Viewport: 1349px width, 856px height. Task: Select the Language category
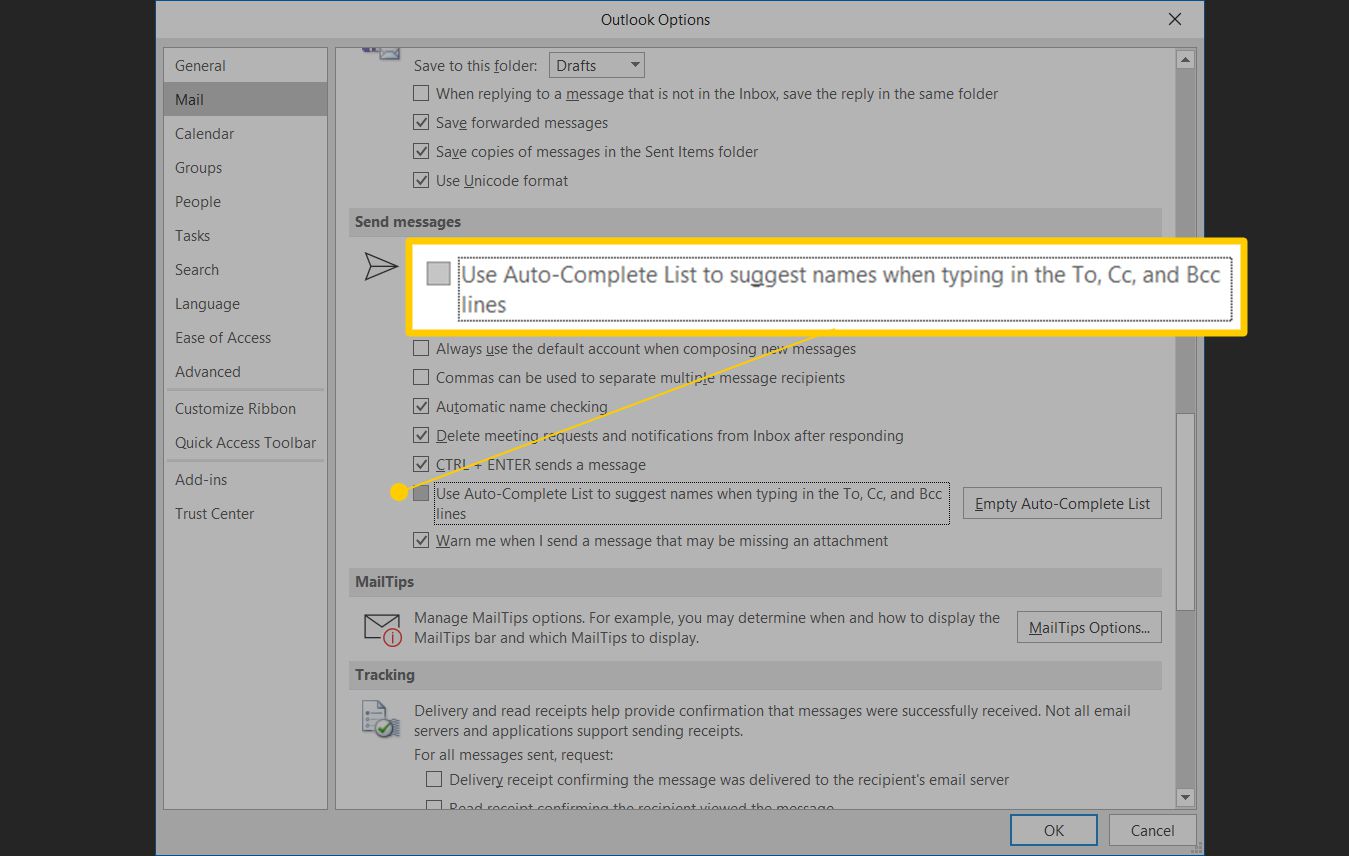245,304
